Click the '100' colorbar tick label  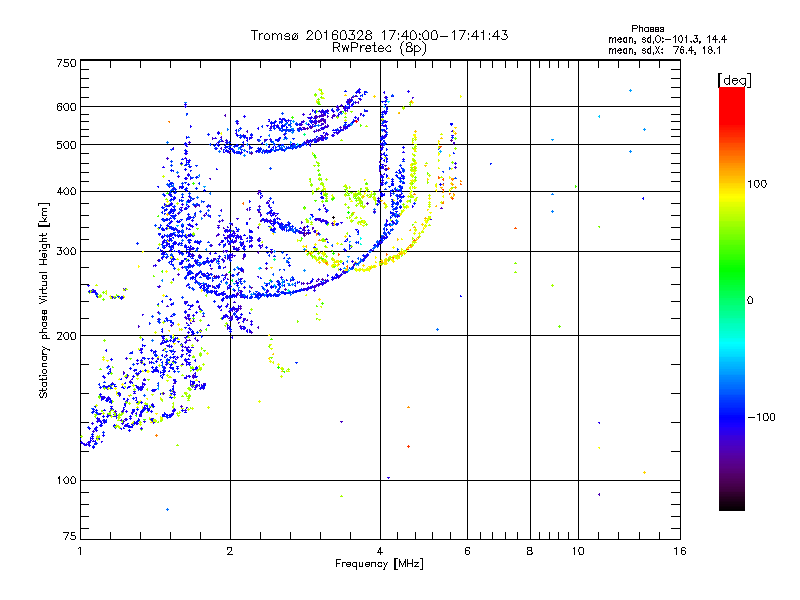(x=758, y=184)
